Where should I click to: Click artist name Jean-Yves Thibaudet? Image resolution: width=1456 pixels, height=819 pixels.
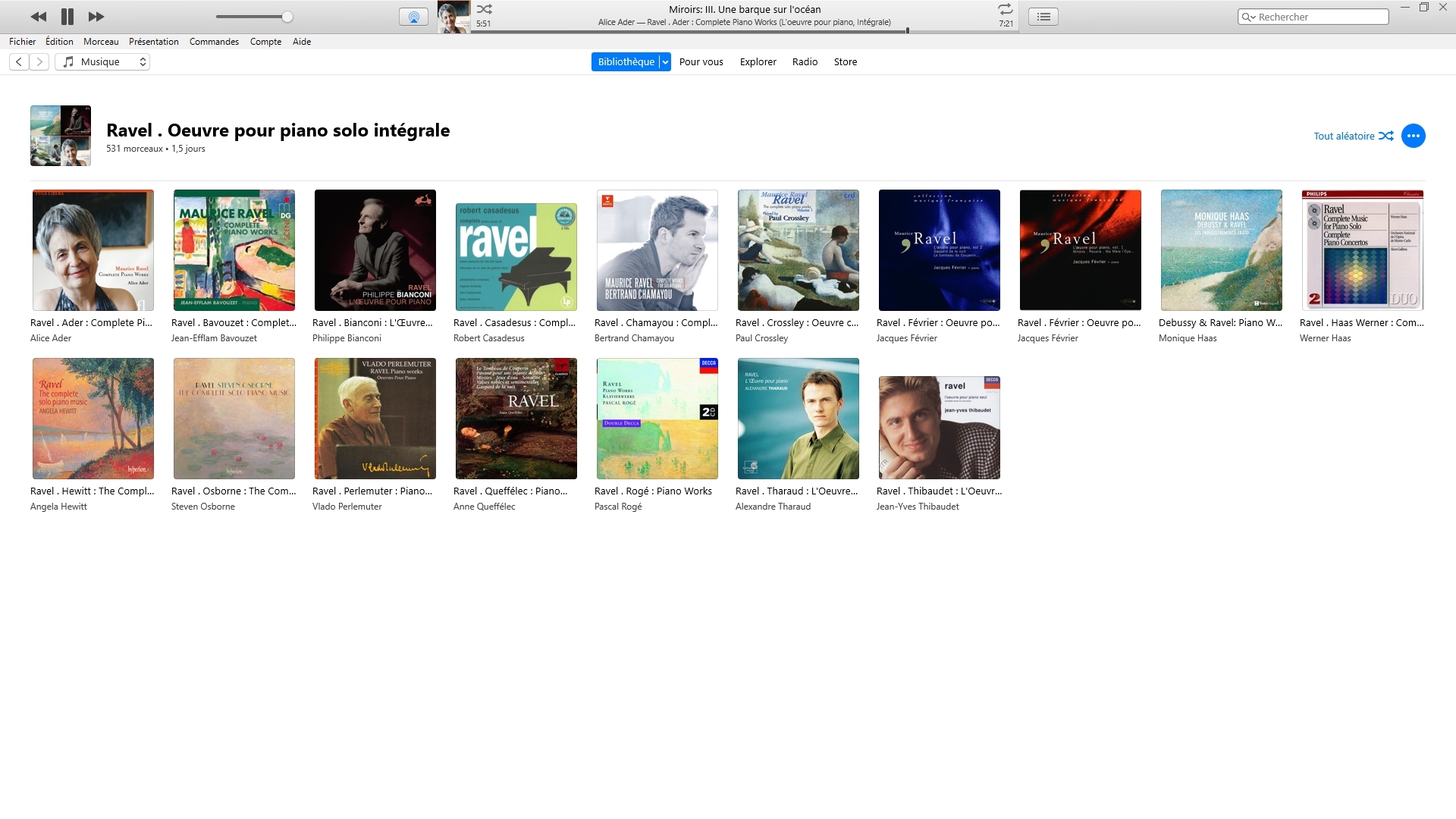point(918,507)
